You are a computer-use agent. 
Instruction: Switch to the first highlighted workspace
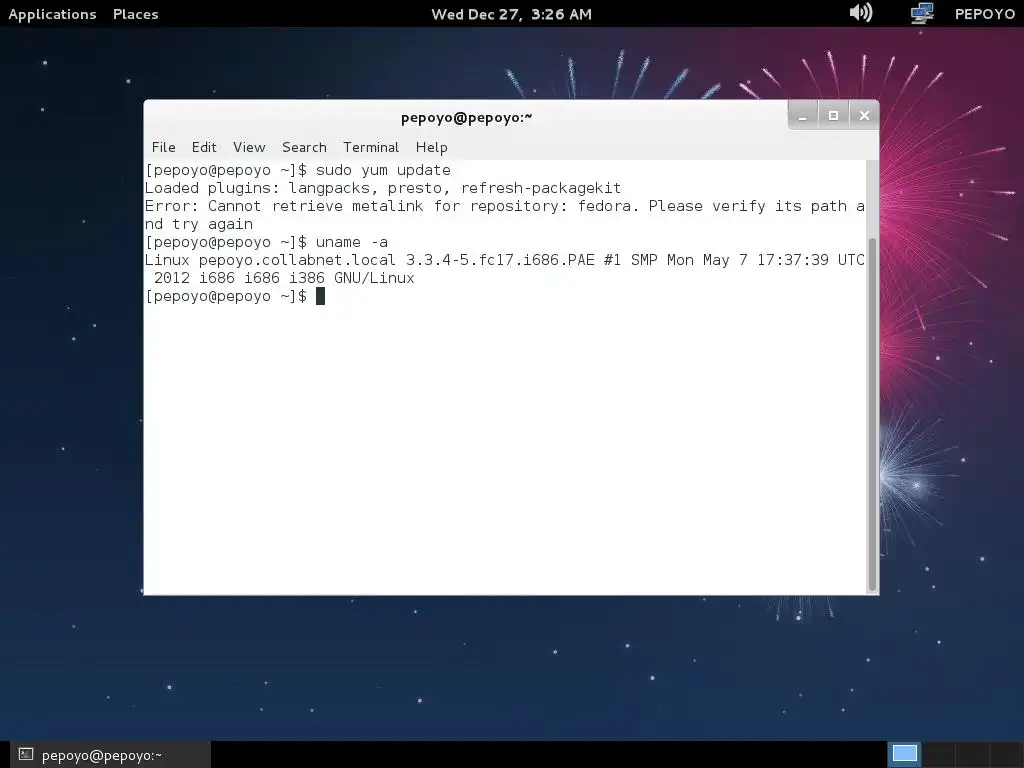[904, 754]
